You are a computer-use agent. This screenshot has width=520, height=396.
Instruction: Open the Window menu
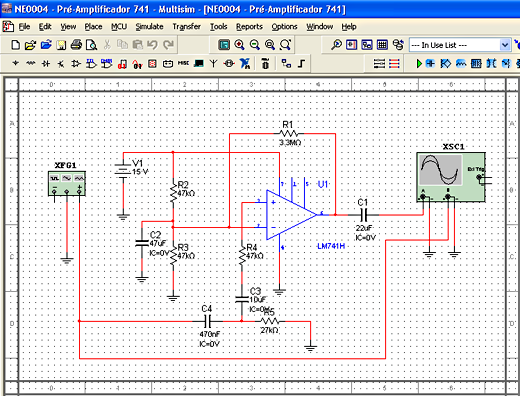click(x=320, y=27)
